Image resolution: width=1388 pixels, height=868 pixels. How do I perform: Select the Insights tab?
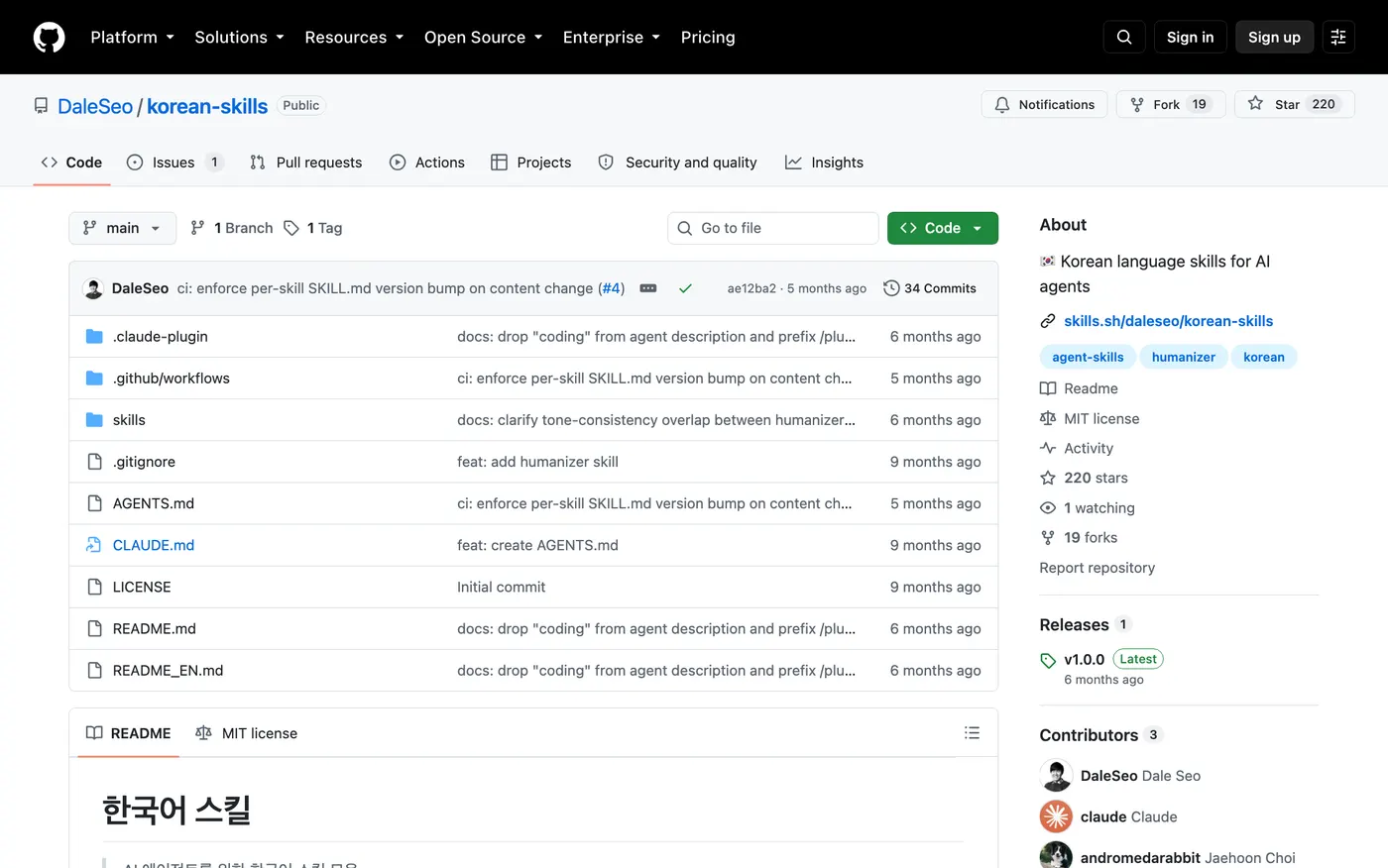[824, 163]
